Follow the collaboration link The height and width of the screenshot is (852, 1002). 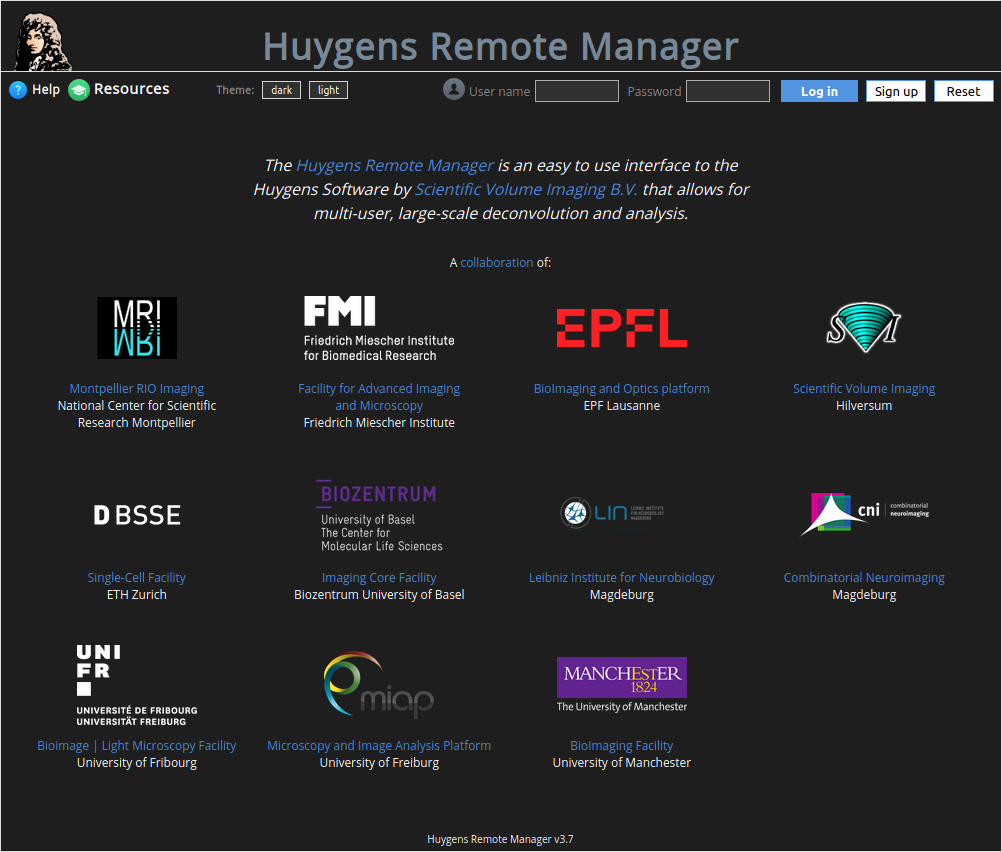[497, 263]
